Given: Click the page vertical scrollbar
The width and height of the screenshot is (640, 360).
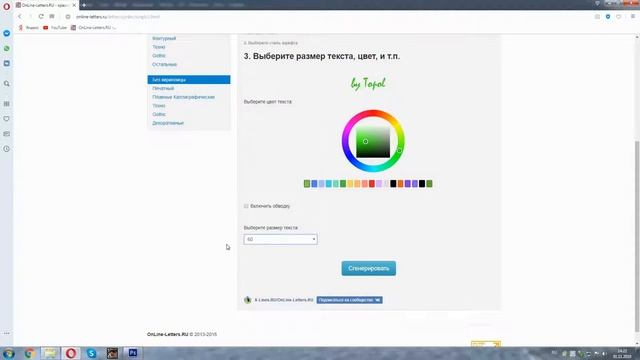Looking at the screenshot, I should point(637,237).
